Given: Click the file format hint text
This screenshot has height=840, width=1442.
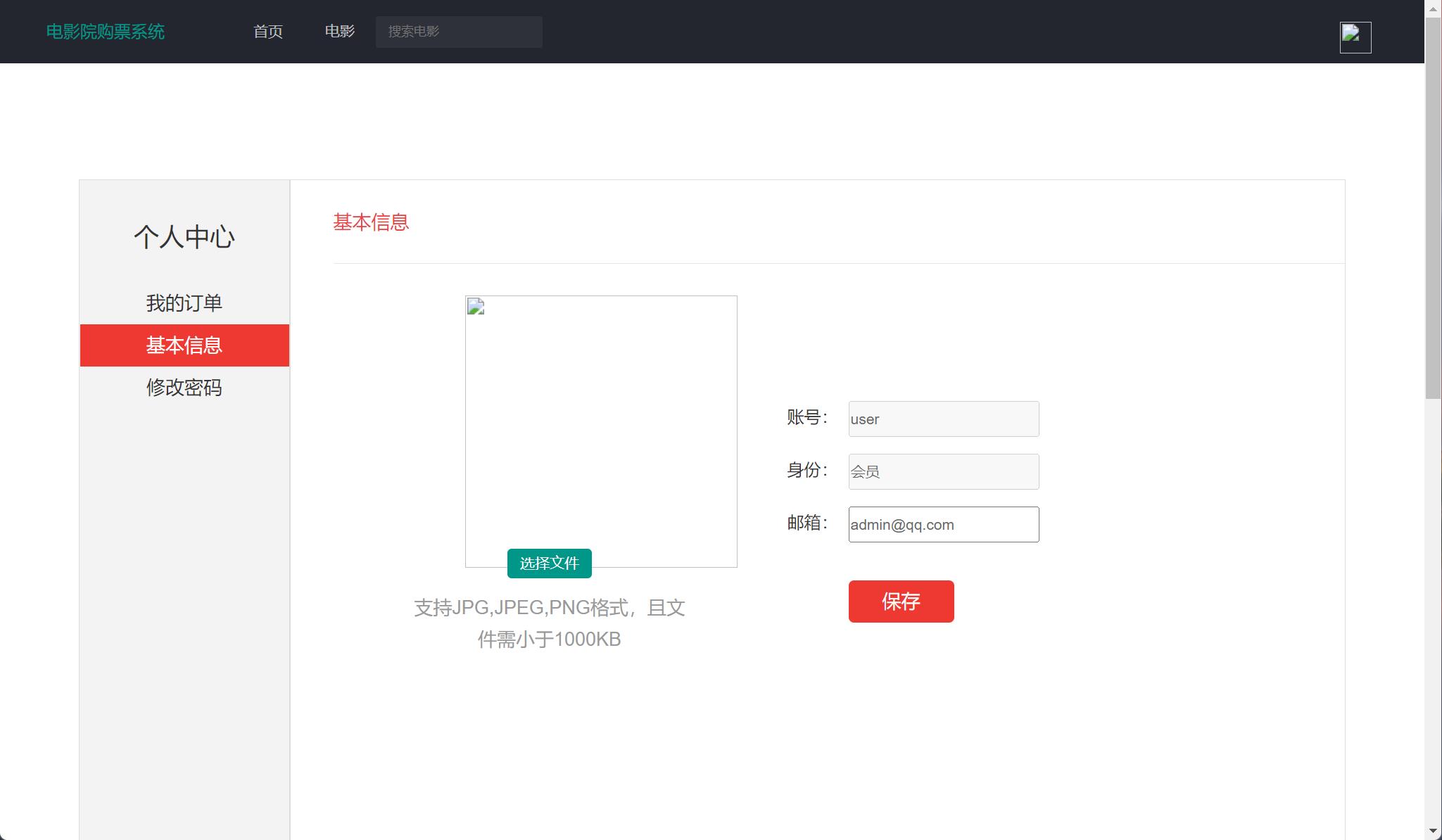Looking at the screenshot, I should (550, 623).
